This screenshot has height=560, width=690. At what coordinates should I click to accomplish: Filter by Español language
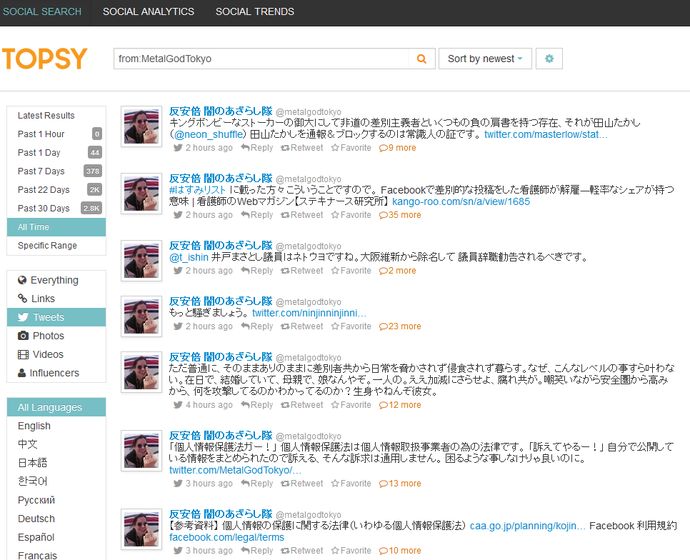[36, 537]
